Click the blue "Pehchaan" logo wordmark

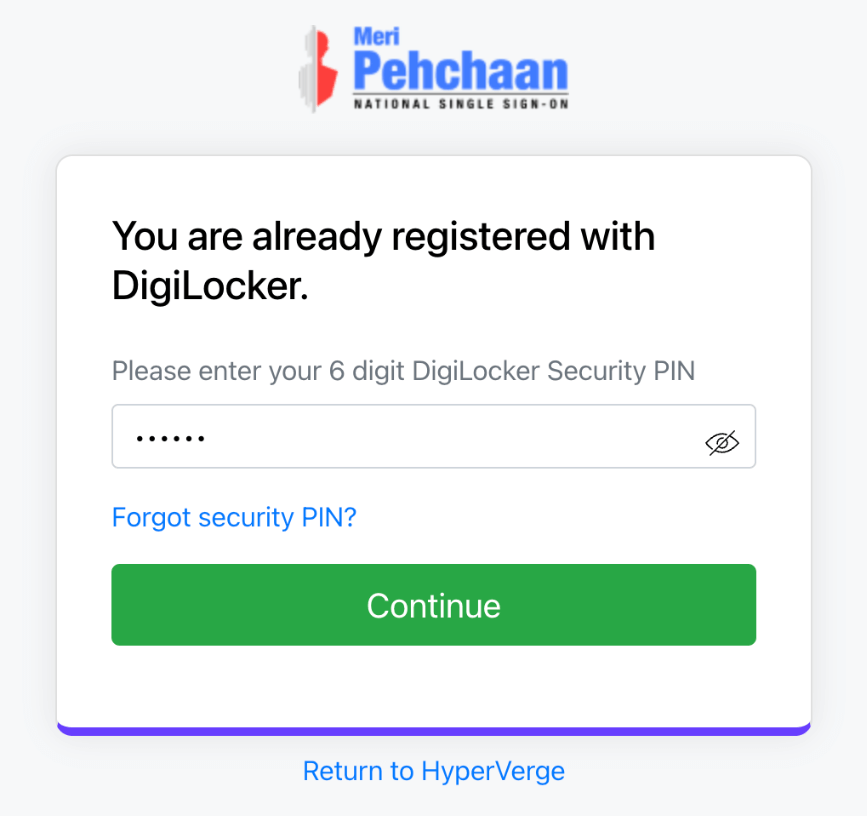(460, 72)
